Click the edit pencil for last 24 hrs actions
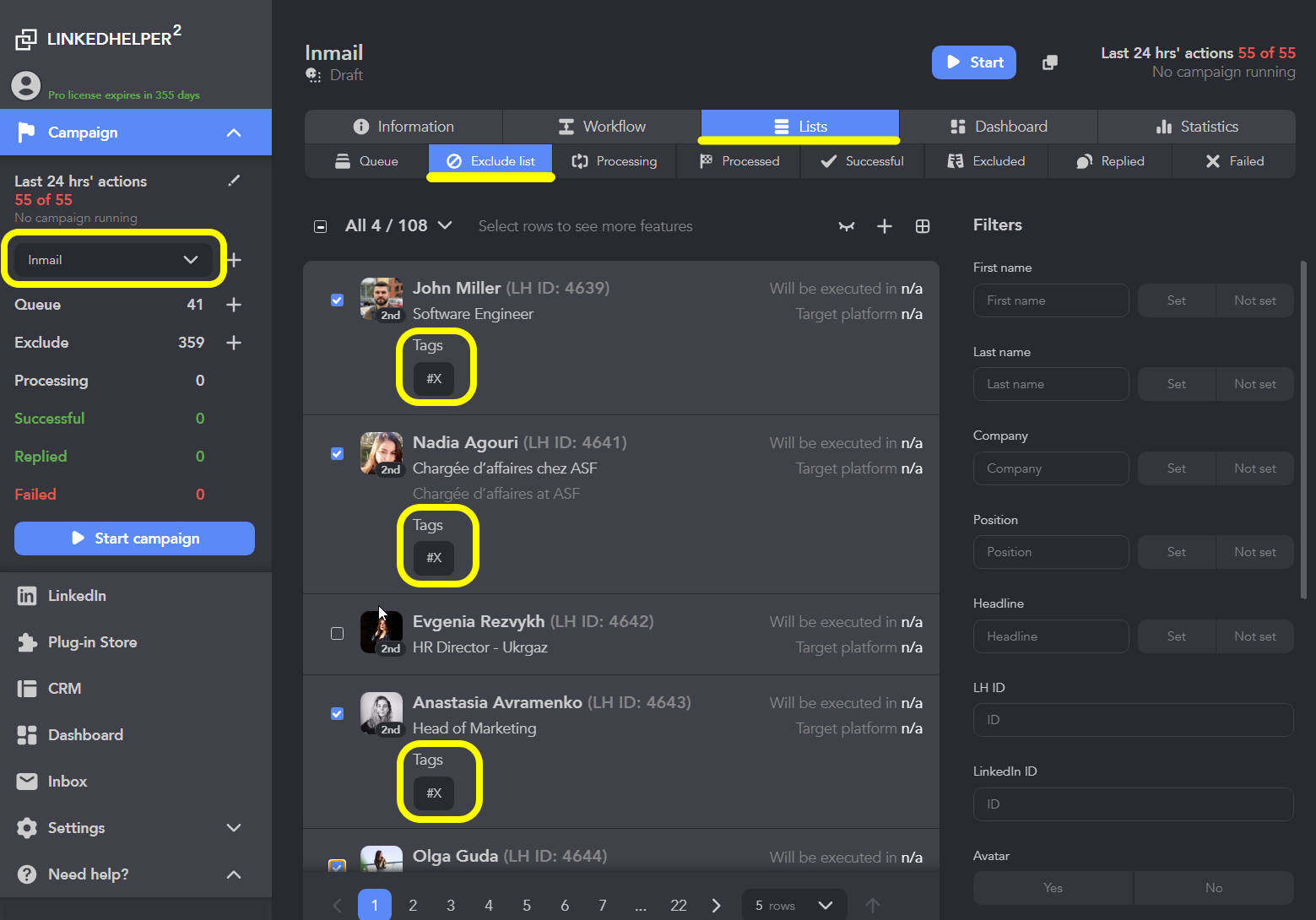This screenshot has height=920, width=1316. coord(234,181)
